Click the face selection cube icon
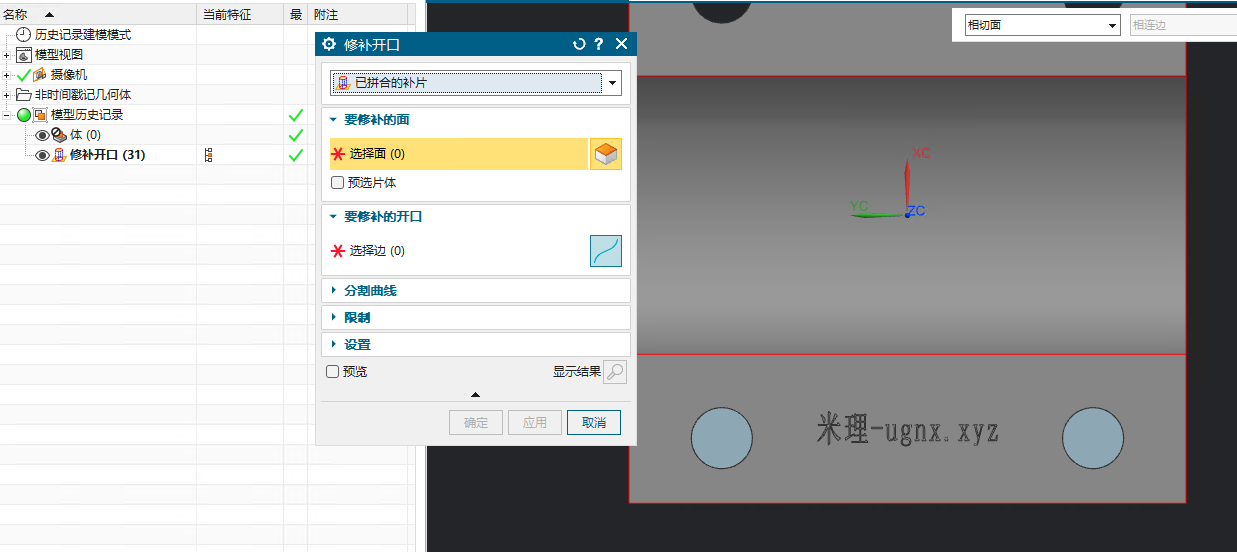 (x=606, y=154)
